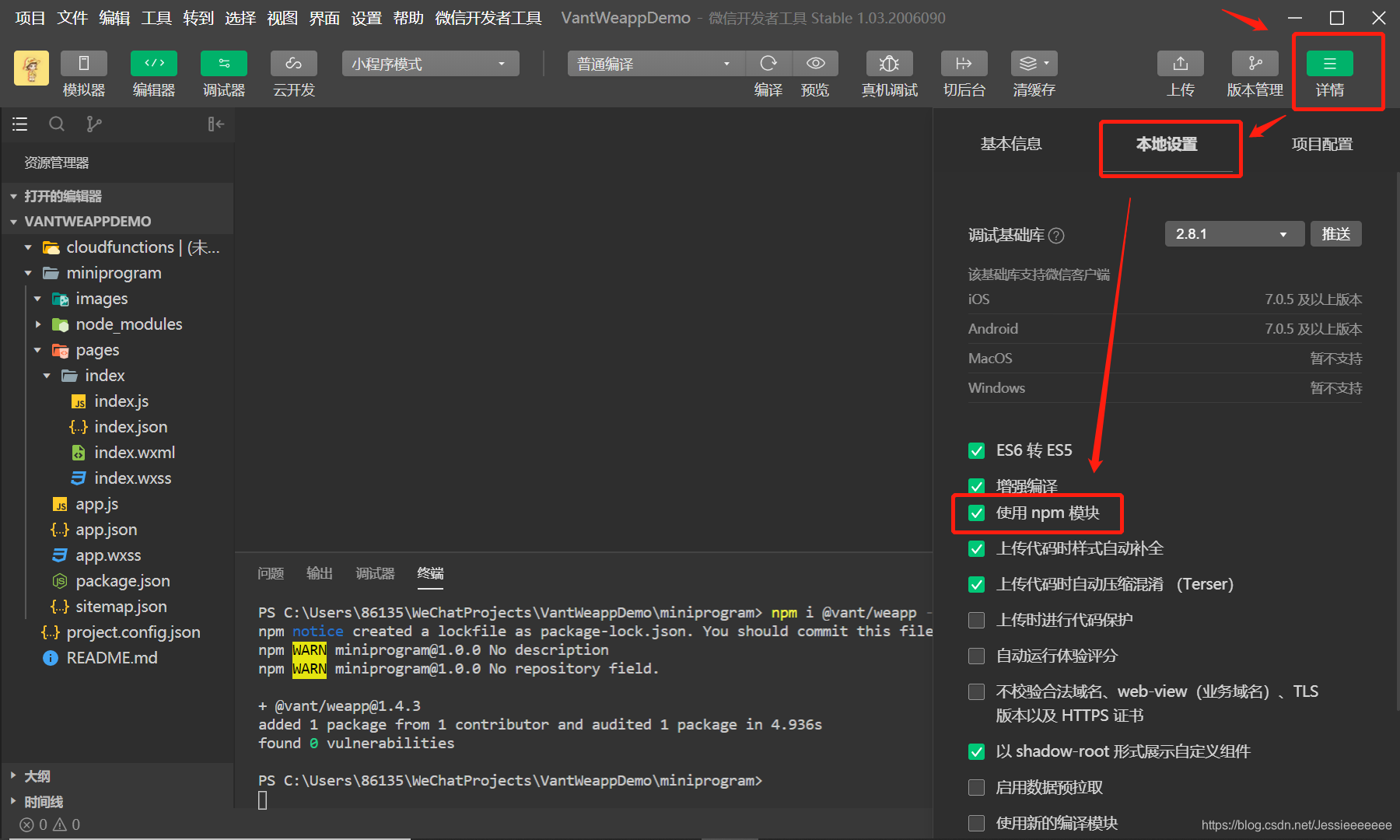Screen dimensions: 1400x840
Task: Open index.js file
Action: click(x=121, y=401)
